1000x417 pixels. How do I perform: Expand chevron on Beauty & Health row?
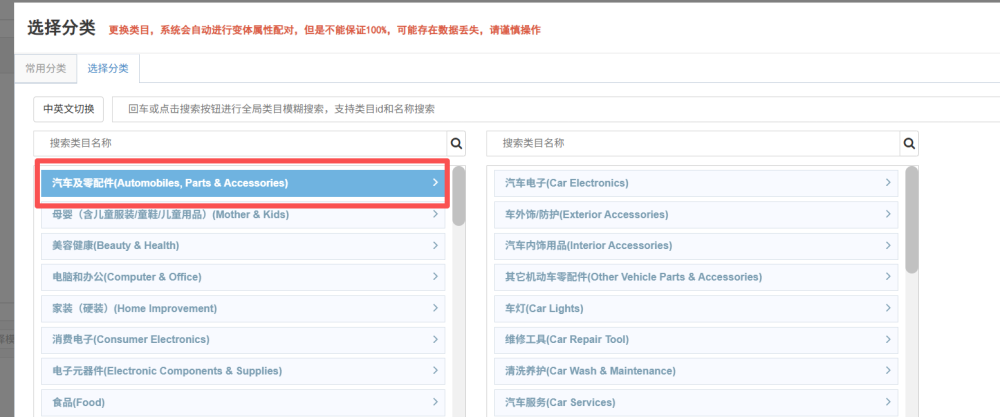(x=435, y=245)
